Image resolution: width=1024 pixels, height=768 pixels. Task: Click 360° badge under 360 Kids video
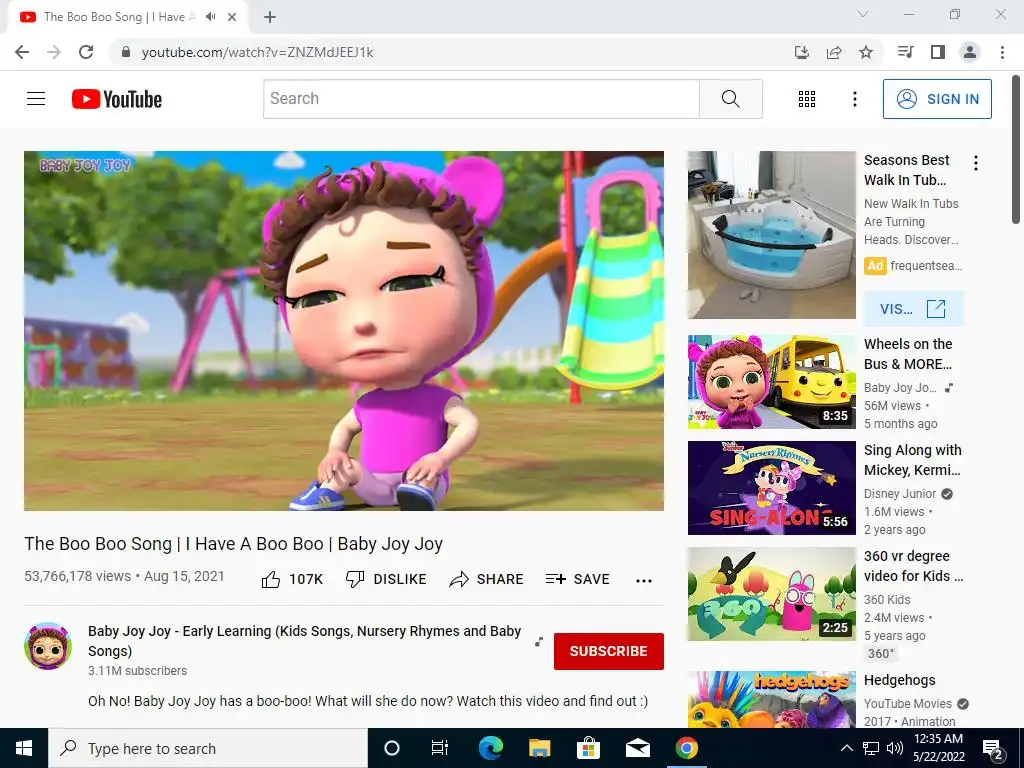tap(880, 653)
